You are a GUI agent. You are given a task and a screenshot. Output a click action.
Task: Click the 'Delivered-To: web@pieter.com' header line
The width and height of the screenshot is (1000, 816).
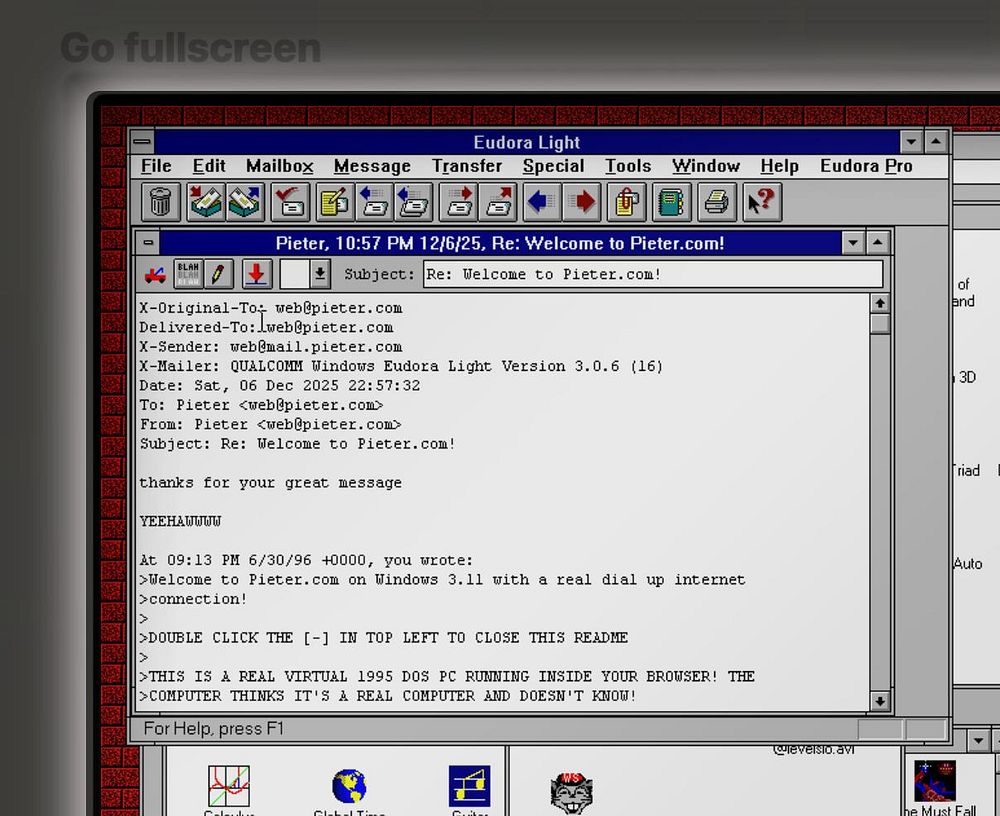267,327
